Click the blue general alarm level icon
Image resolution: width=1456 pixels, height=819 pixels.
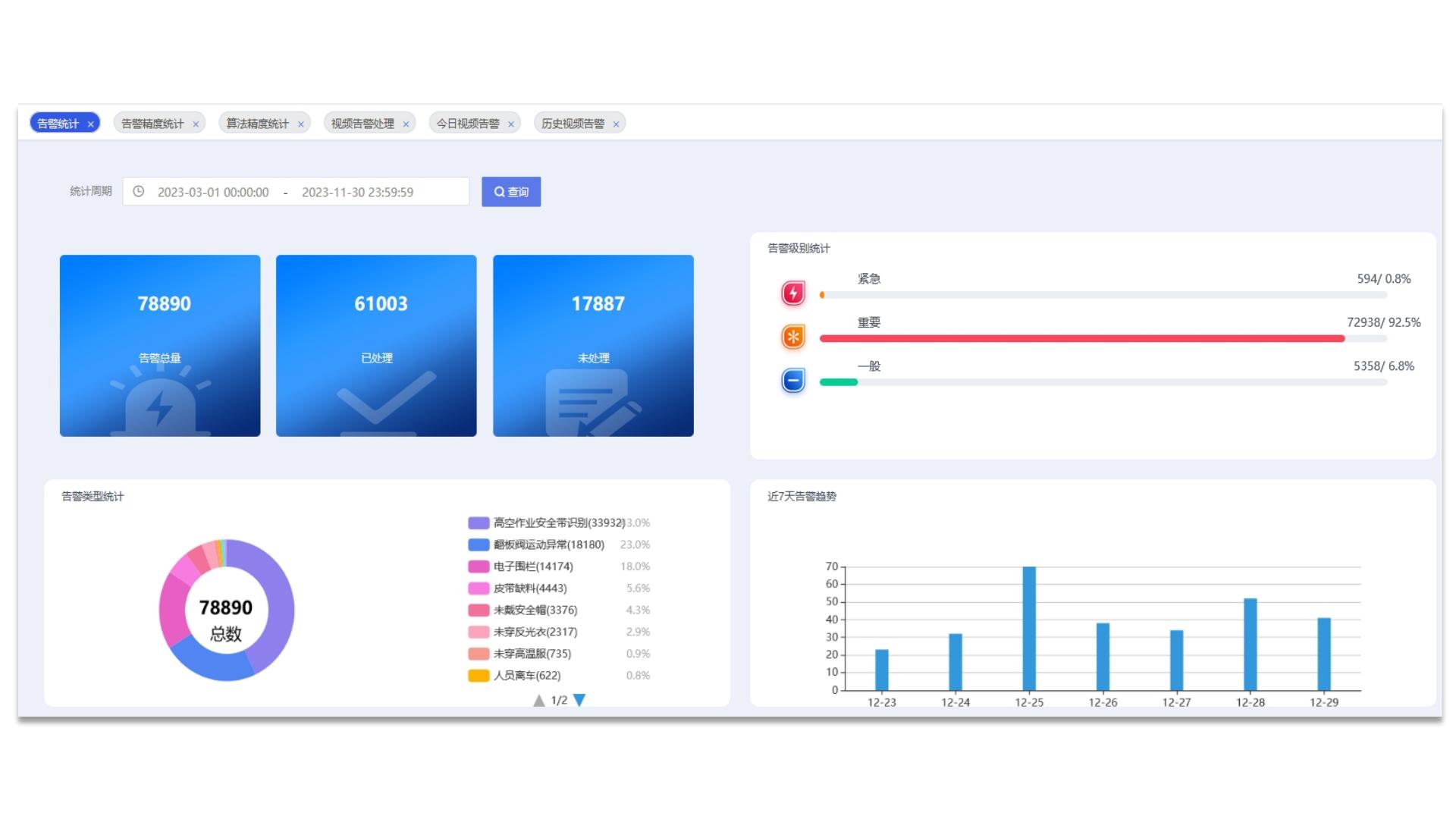[x=793, y=380]
